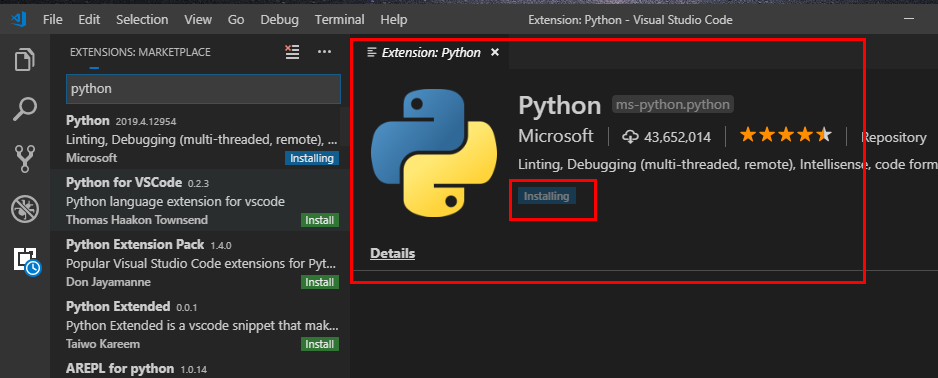Focus the extensions search box with 'python'
This screenshot has height=378, width=938.
click(203, 89)
